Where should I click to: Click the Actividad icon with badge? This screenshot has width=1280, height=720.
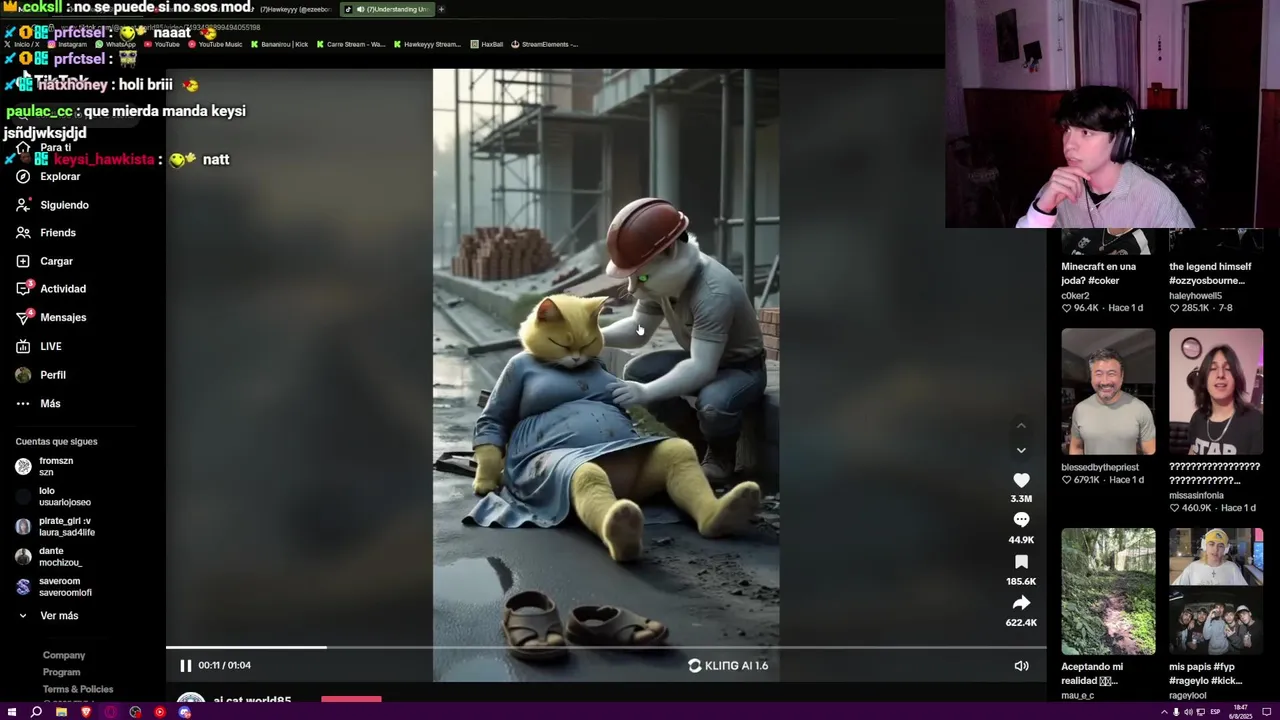click(23, 289)
